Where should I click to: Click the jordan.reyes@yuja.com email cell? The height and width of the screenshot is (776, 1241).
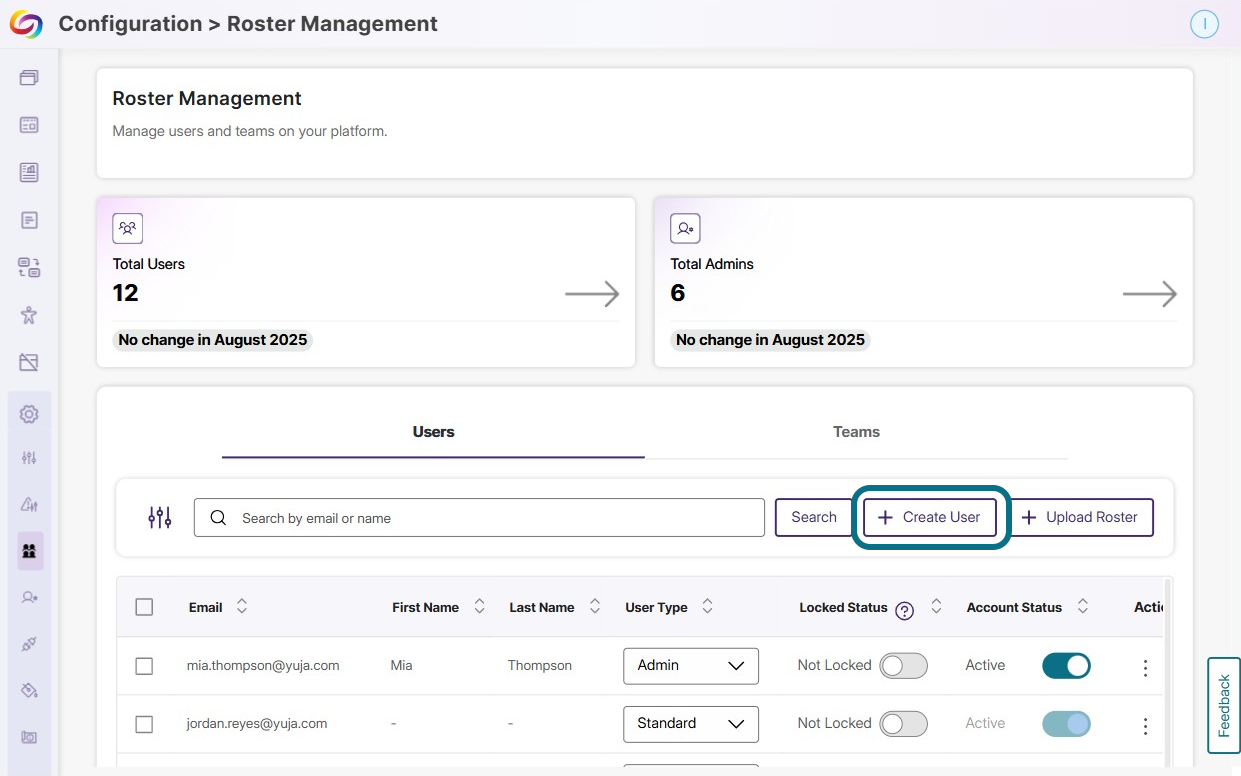tap(256, 723)
